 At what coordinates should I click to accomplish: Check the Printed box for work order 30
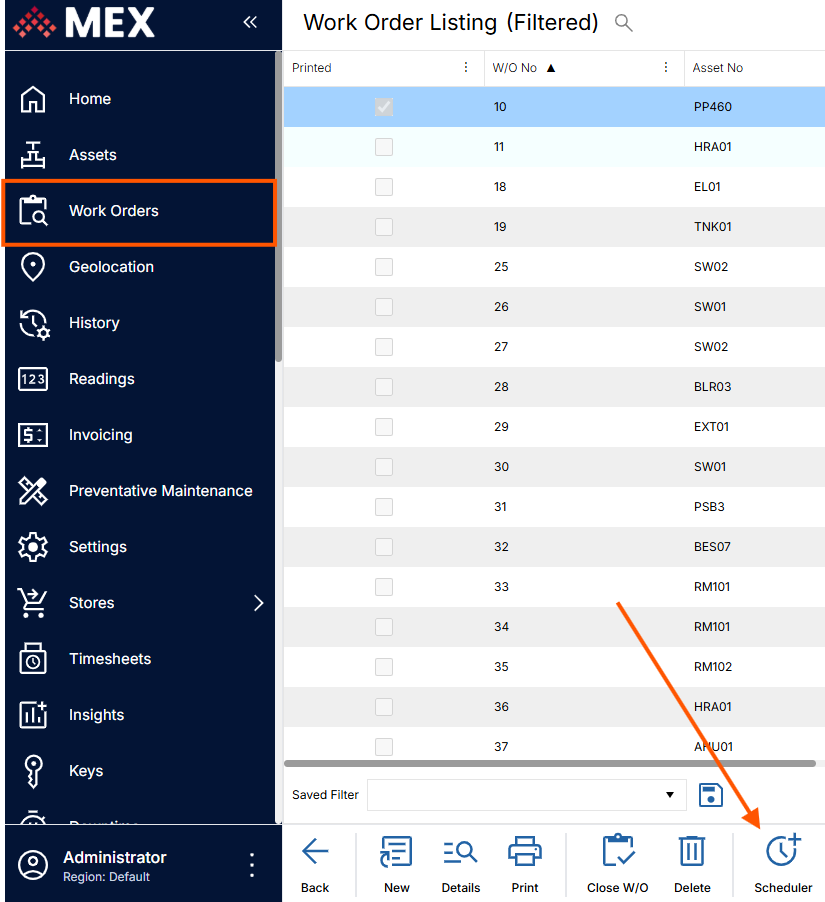pos(384,467)
